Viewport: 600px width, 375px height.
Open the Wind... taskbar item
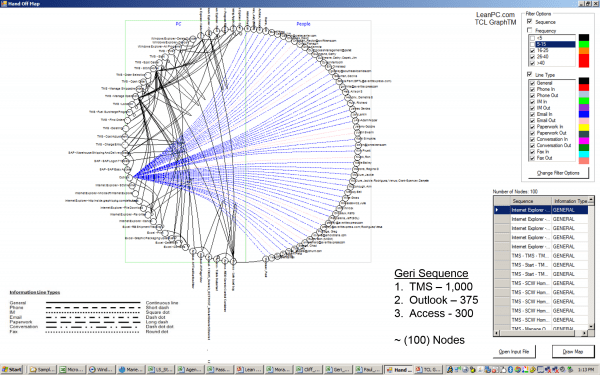(100, 370)
